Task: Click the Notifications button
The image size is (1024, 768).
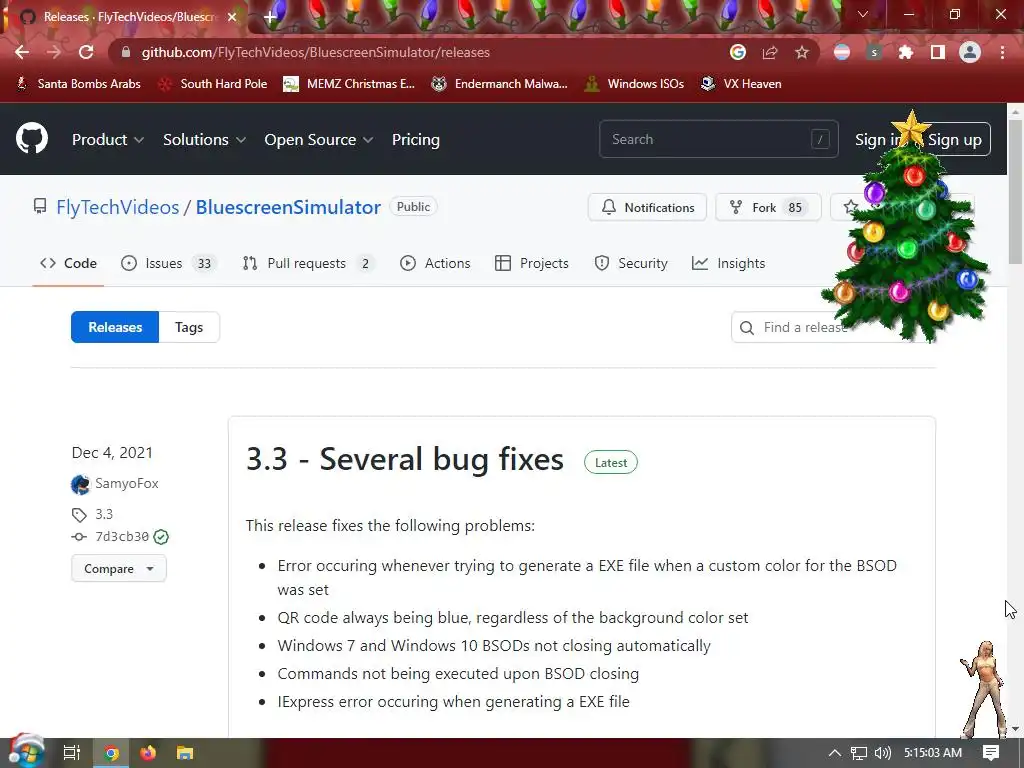Action: click(x=647, y=207)
